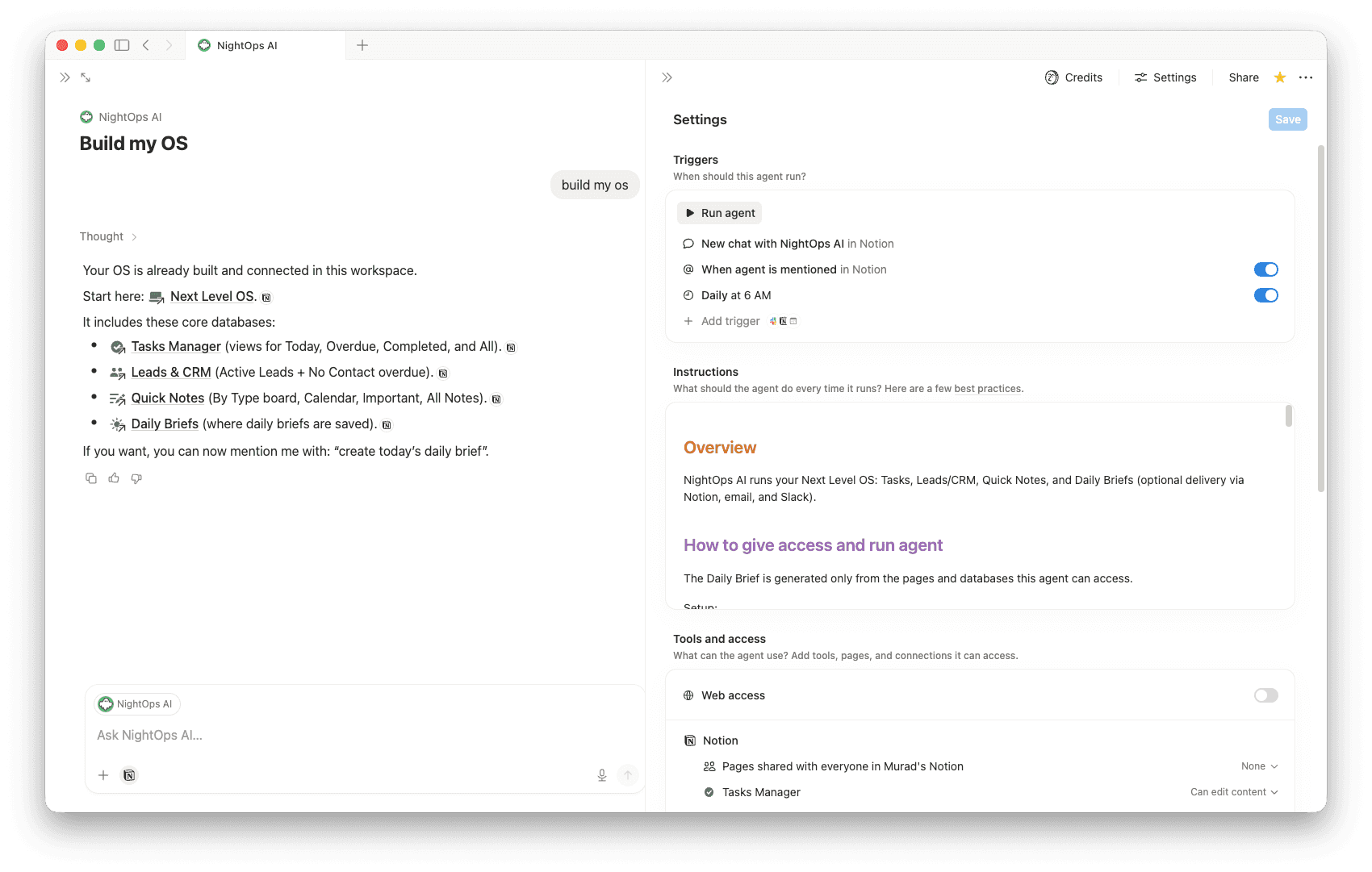Follow the best practices link

click(x=988, y=389)
